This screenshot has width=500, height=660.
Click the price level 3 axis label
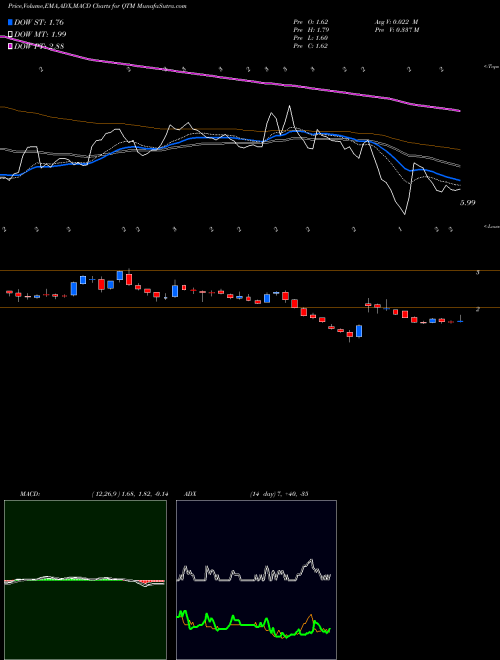click(x=478, y=273)
